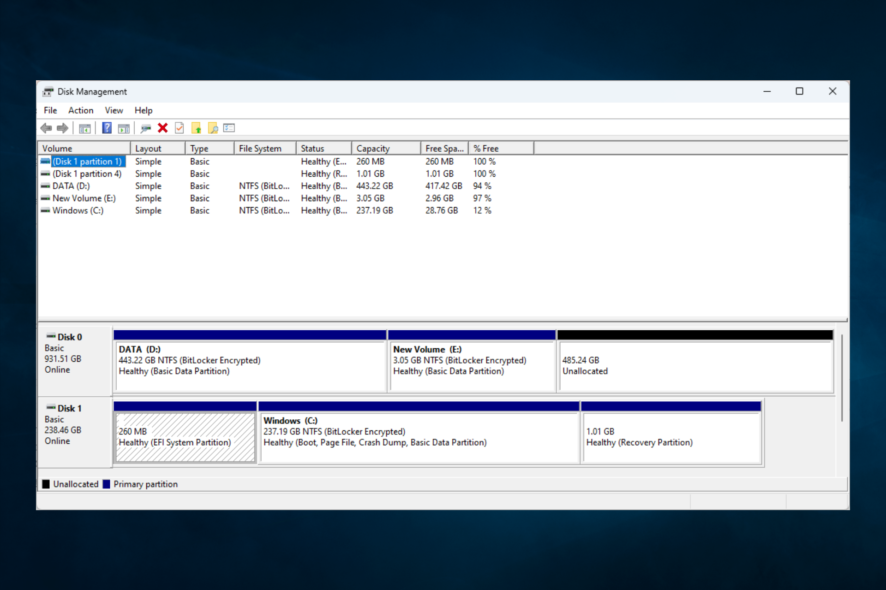
Task: Select Windows (C:) in the volume list
Action: [78, 210]
